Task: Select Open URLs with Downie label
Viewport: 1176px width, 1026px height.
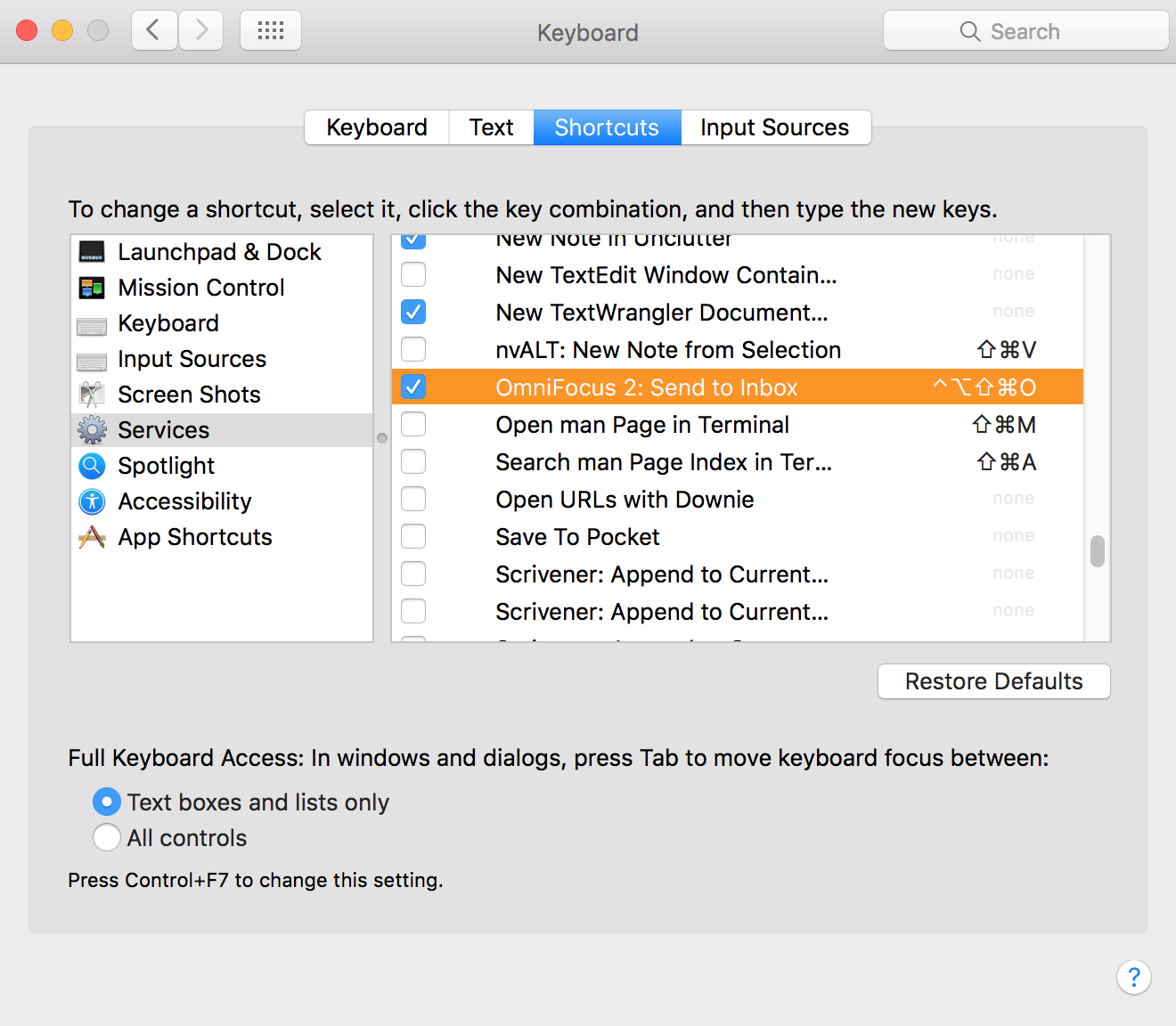Action: click(625, 500)
